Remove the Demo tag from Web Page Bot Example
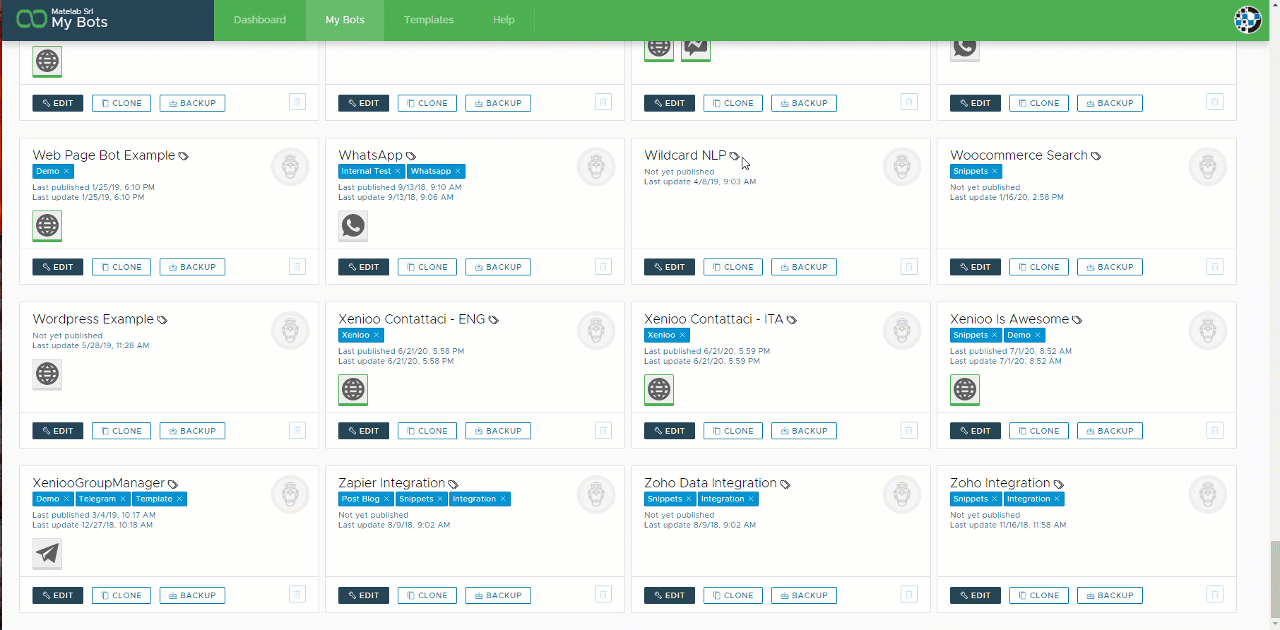The width and height of the screenshot is (1280, 630). (x=67, y=171)
